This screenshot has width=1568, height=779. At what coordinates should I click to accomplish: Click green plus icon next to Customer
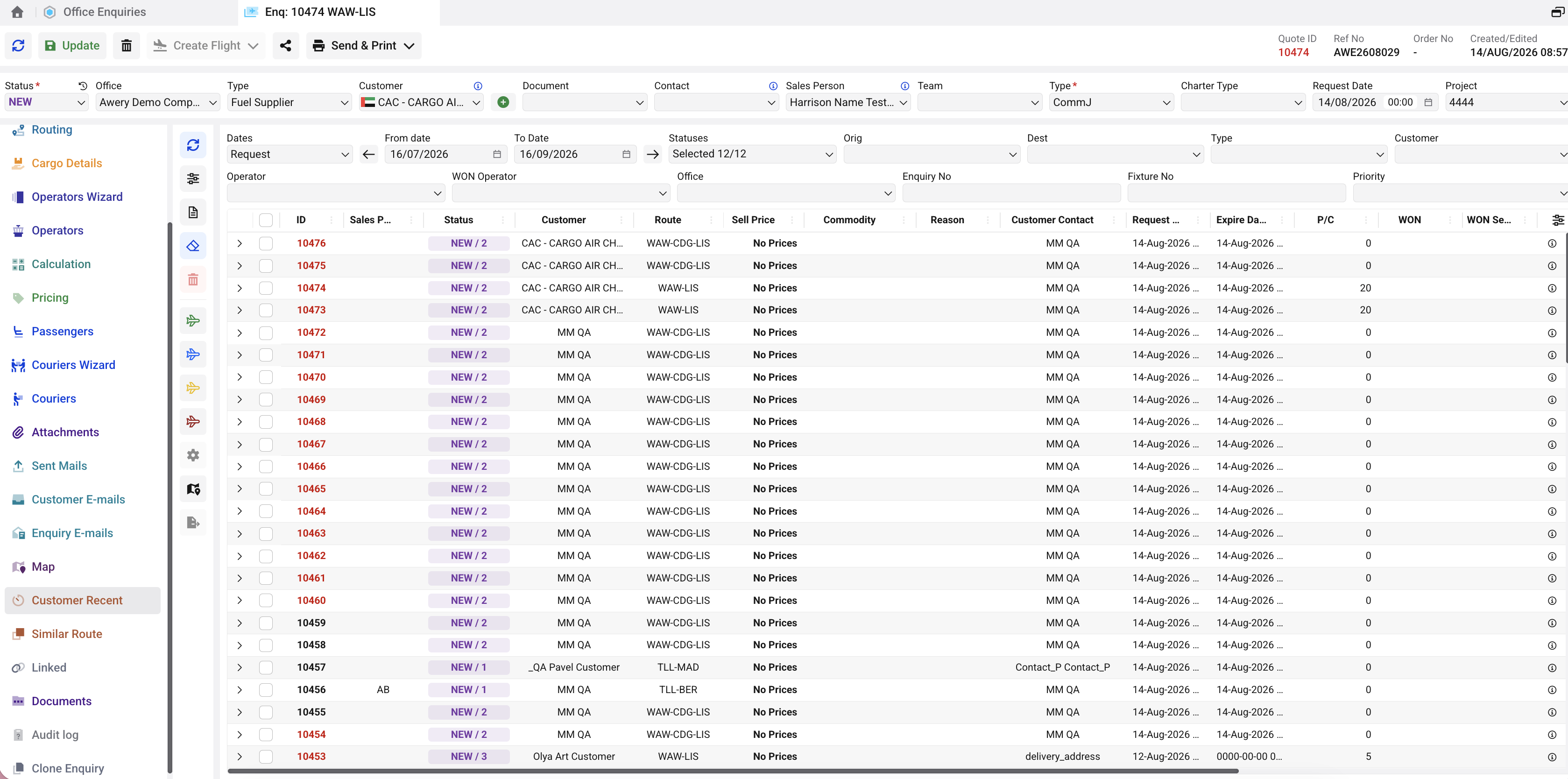(503, 102)
